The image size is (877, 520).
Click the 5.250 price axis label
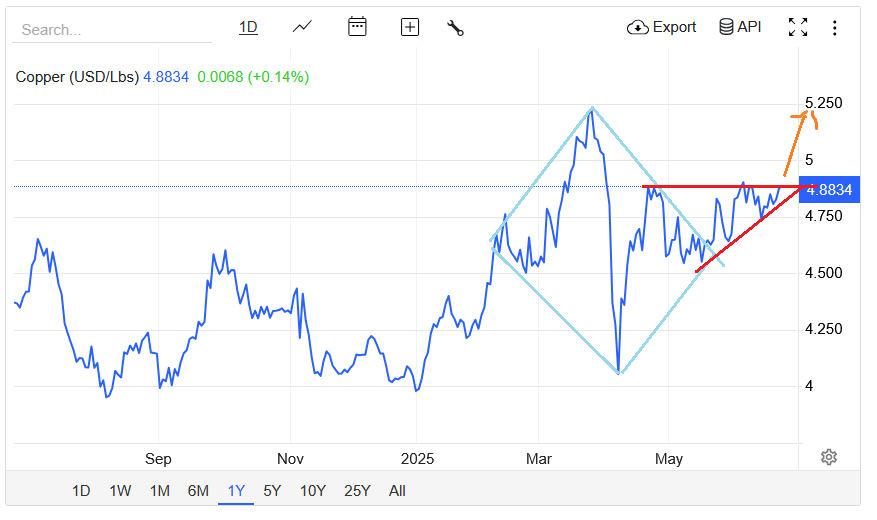point(823,103)
